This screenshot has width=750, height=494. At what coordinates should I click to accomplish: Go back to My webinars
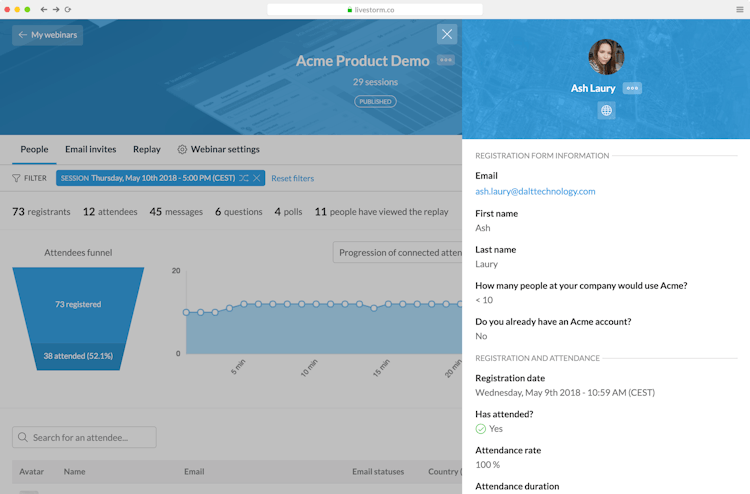click(47, 35)
